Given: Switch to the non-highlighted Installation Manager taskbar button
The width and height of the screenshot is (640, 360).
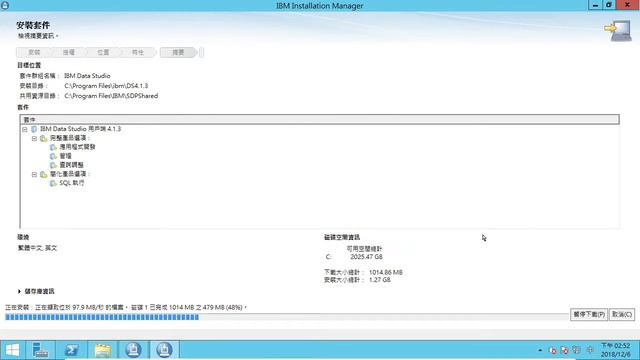Looking at the screenshot, I should point(133,350).
